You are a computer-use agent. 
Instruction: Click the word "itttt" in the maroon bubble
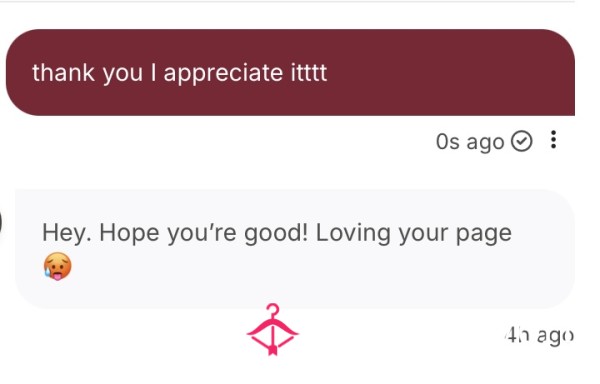(x=309, y=72)
